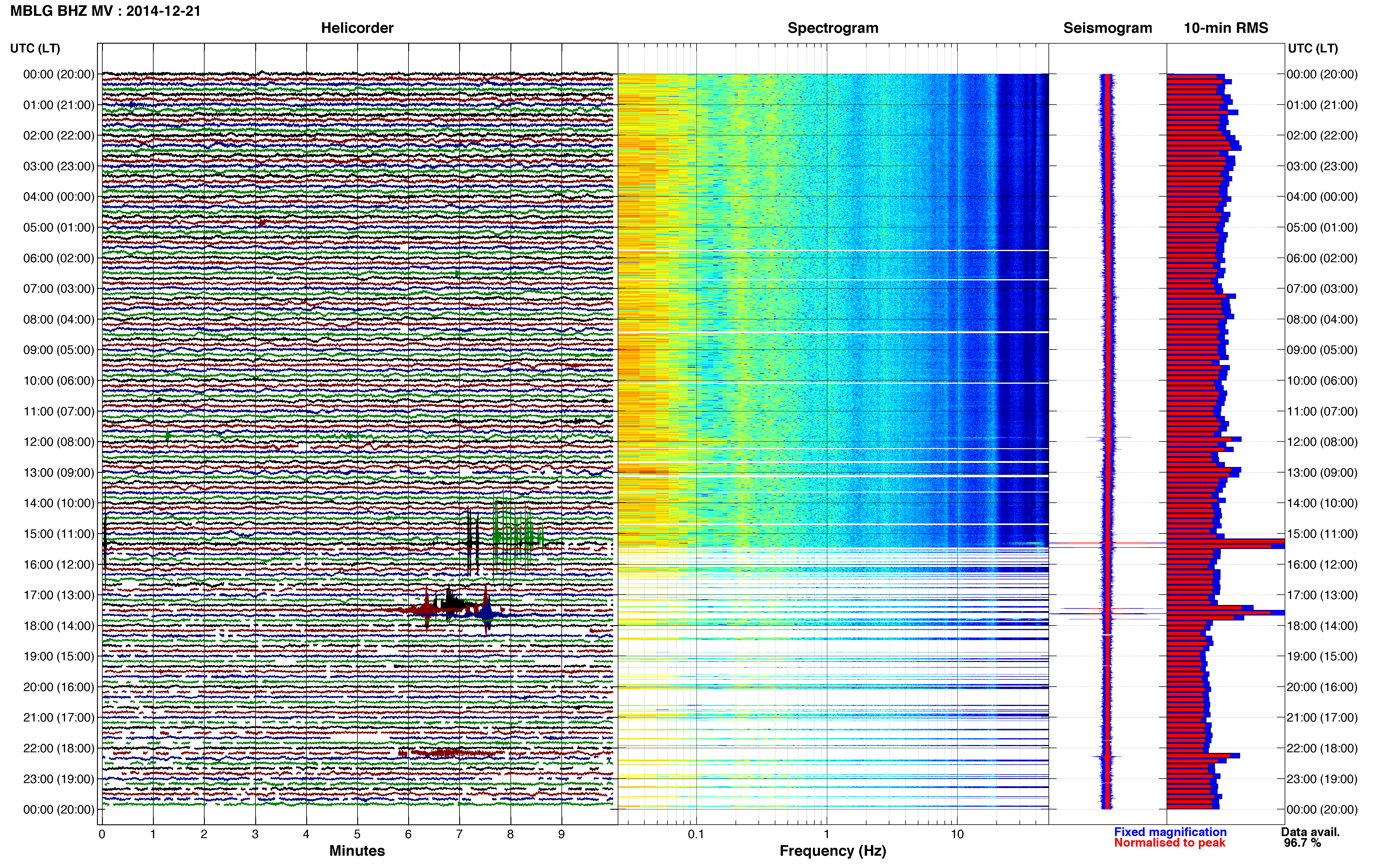The height and width of the screenshot is (868, 1389).
Task: Click the 'Frequency (Hz)' x-axis label
Action: coord(833,851)
